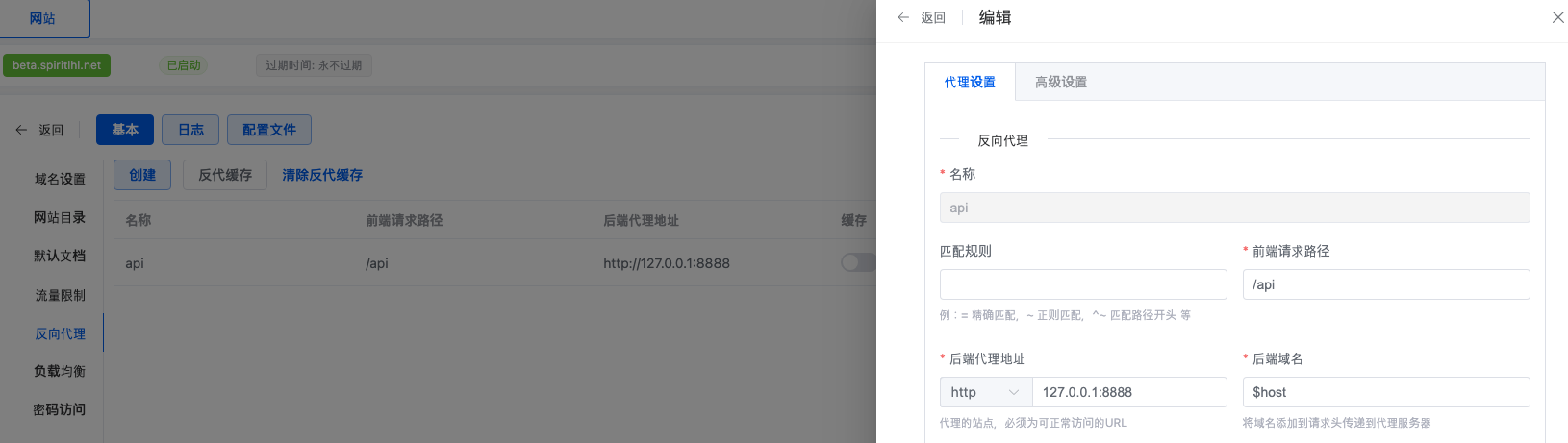Screen dimensions: 1568x443
Task: Click the 创建 button
Action: pyautogui.click(x=142, y=175)
